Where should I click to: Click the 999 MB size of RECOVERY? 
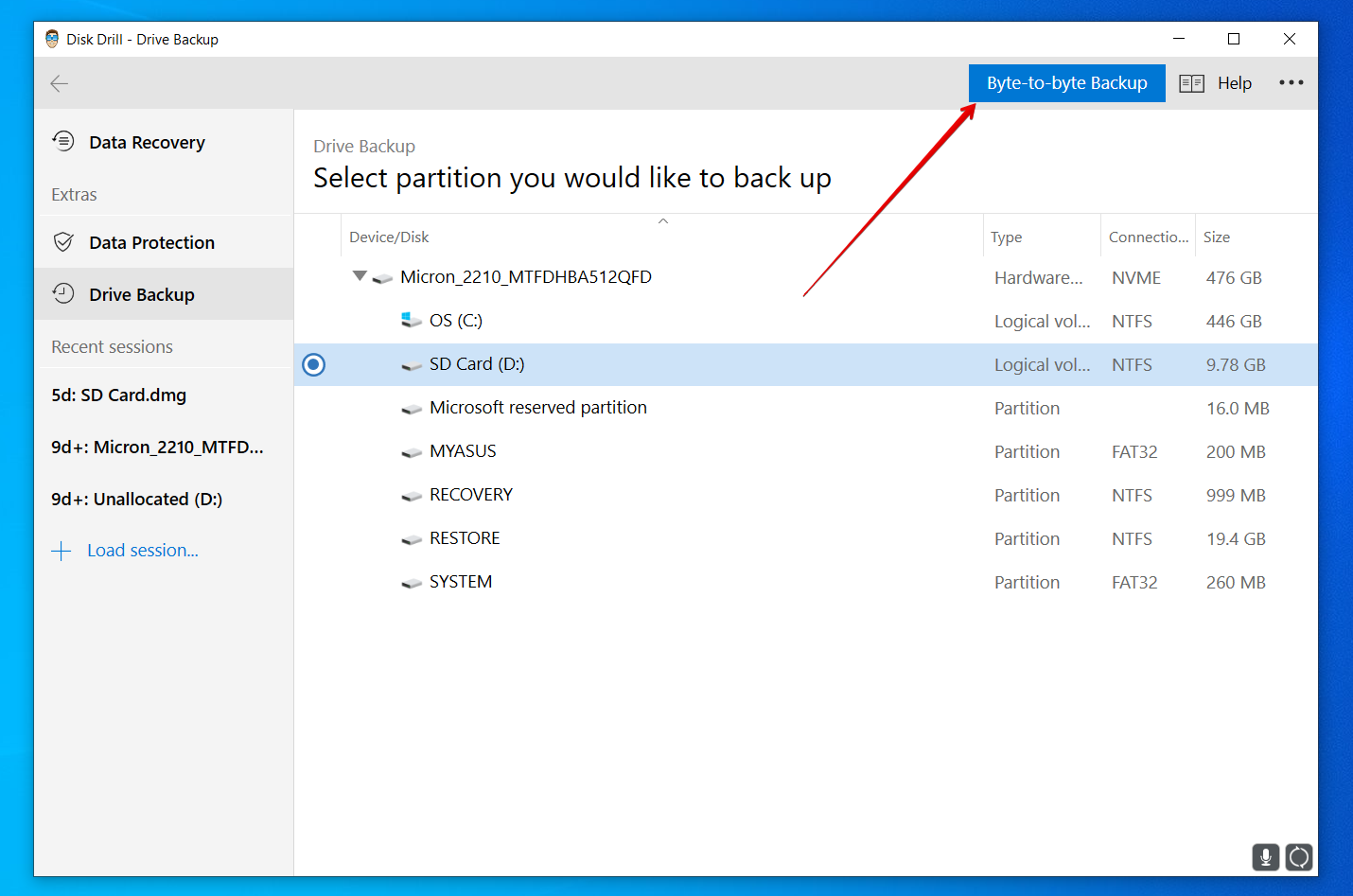(x=1236, y=496)
